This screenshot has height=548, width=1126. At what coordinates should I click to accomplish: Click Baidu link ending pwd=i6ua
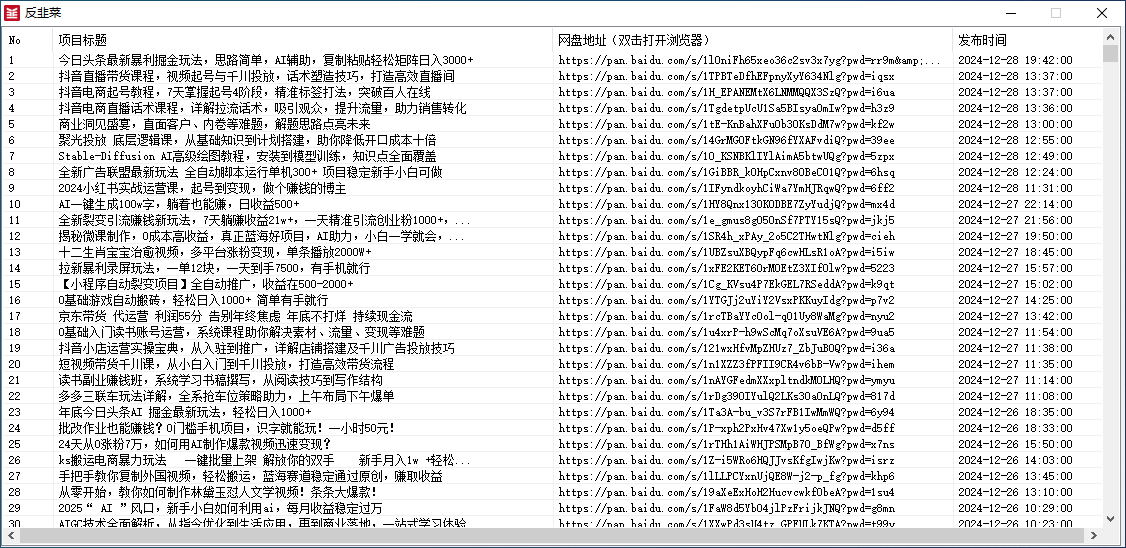[727, 92]
